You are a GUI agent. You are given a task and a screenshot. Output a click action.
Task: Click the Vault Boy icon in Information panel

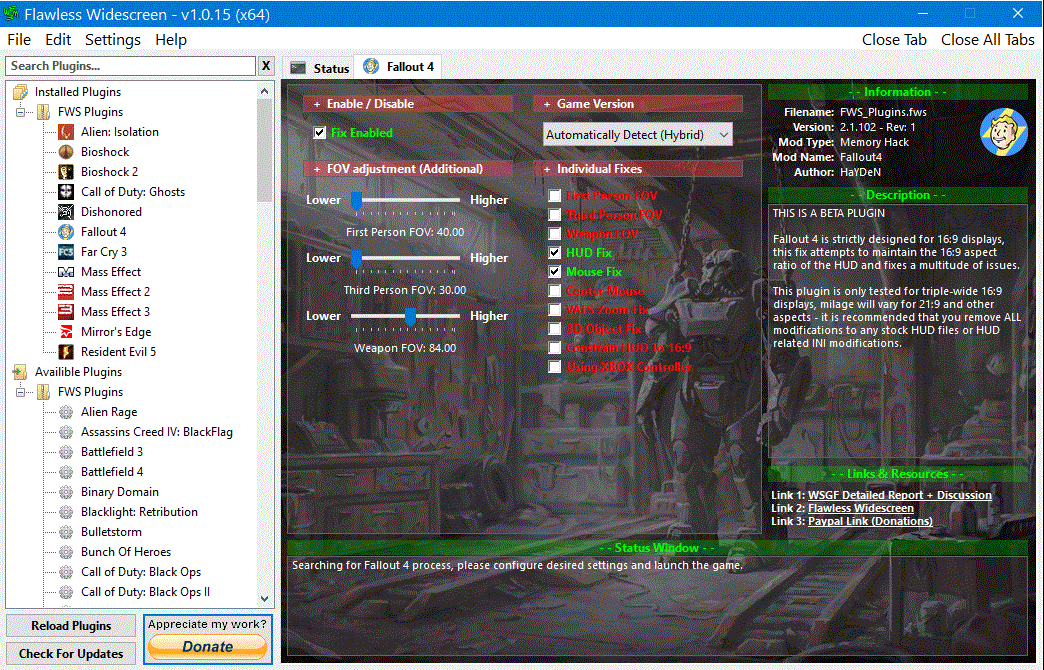[x=1003, y=132]
